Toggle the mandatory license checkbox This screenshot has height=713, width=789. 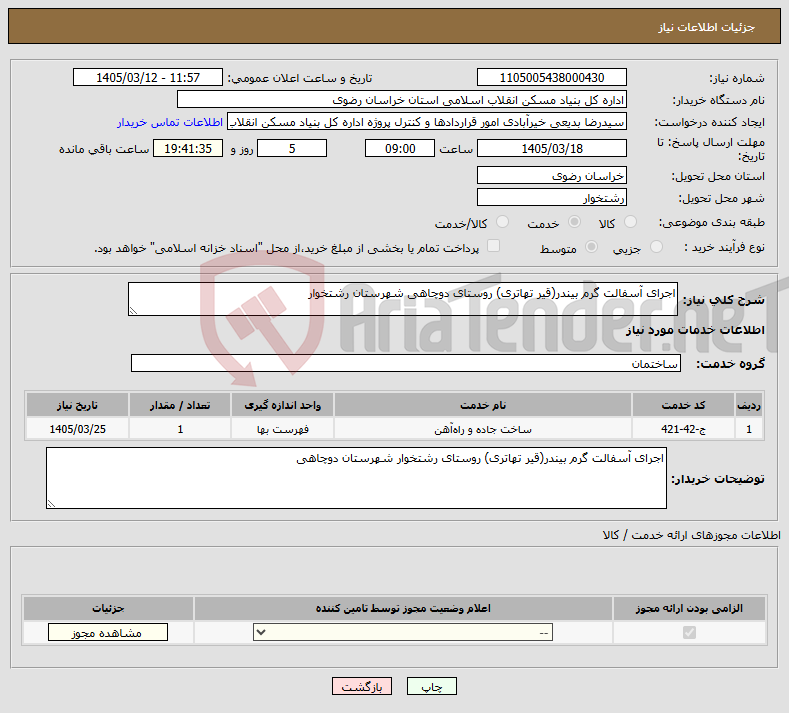pyautogui.click(x=689, y=632)
